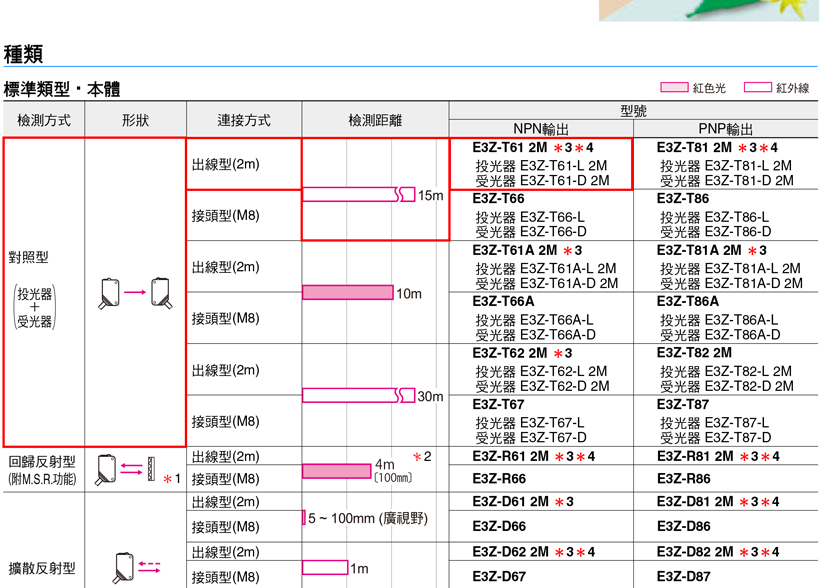Click the ＊2 footnote marker beside 4m
The image size is (830, 588).
coord(422,456)
